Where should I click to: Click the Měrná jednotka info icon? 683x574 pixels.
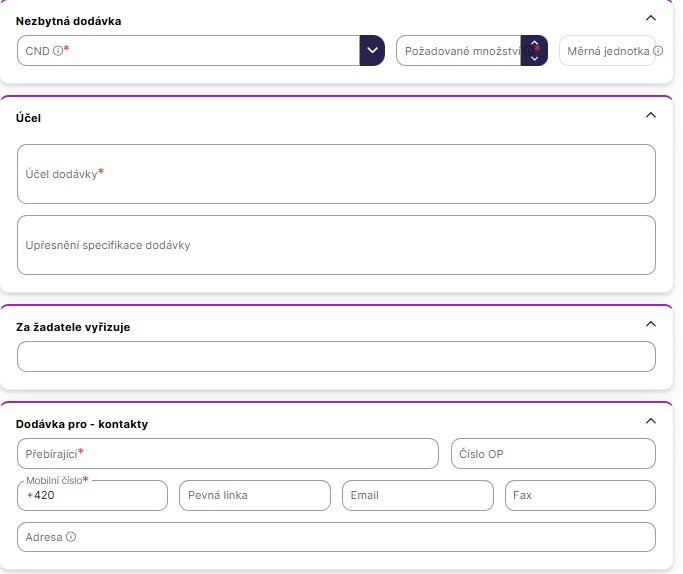658,51
